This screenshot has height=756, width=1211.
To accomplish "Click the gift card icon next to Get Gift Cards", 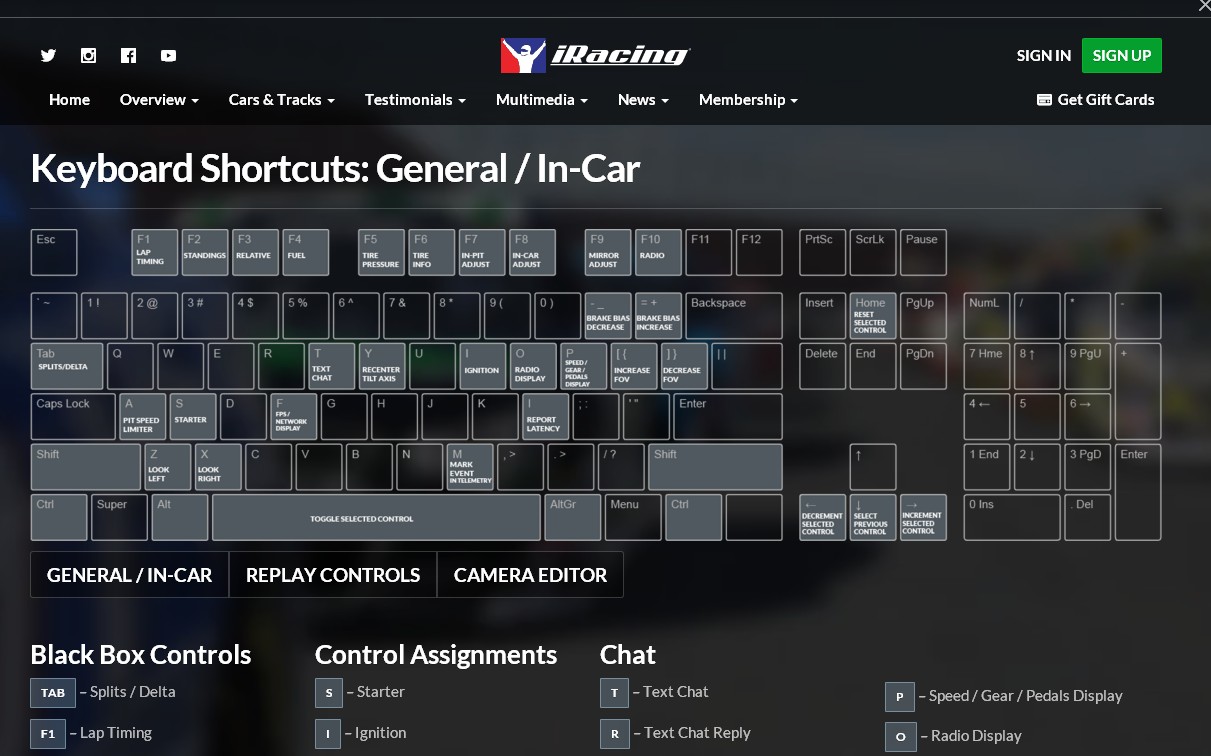I will tap(1044, 100).
